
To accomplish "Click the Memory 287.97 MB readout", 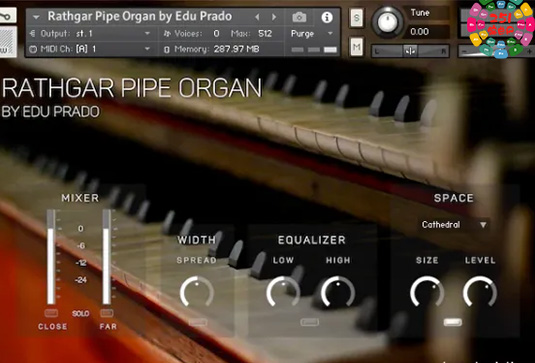I will [x=236, y=49].
